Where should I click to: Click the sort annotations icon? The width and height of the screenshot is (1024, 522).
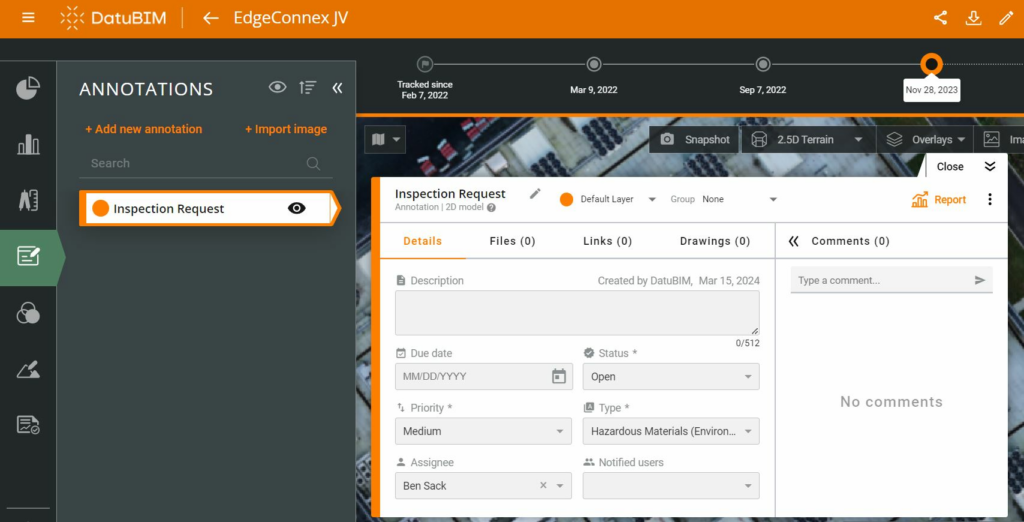click(x=308, y=87)
